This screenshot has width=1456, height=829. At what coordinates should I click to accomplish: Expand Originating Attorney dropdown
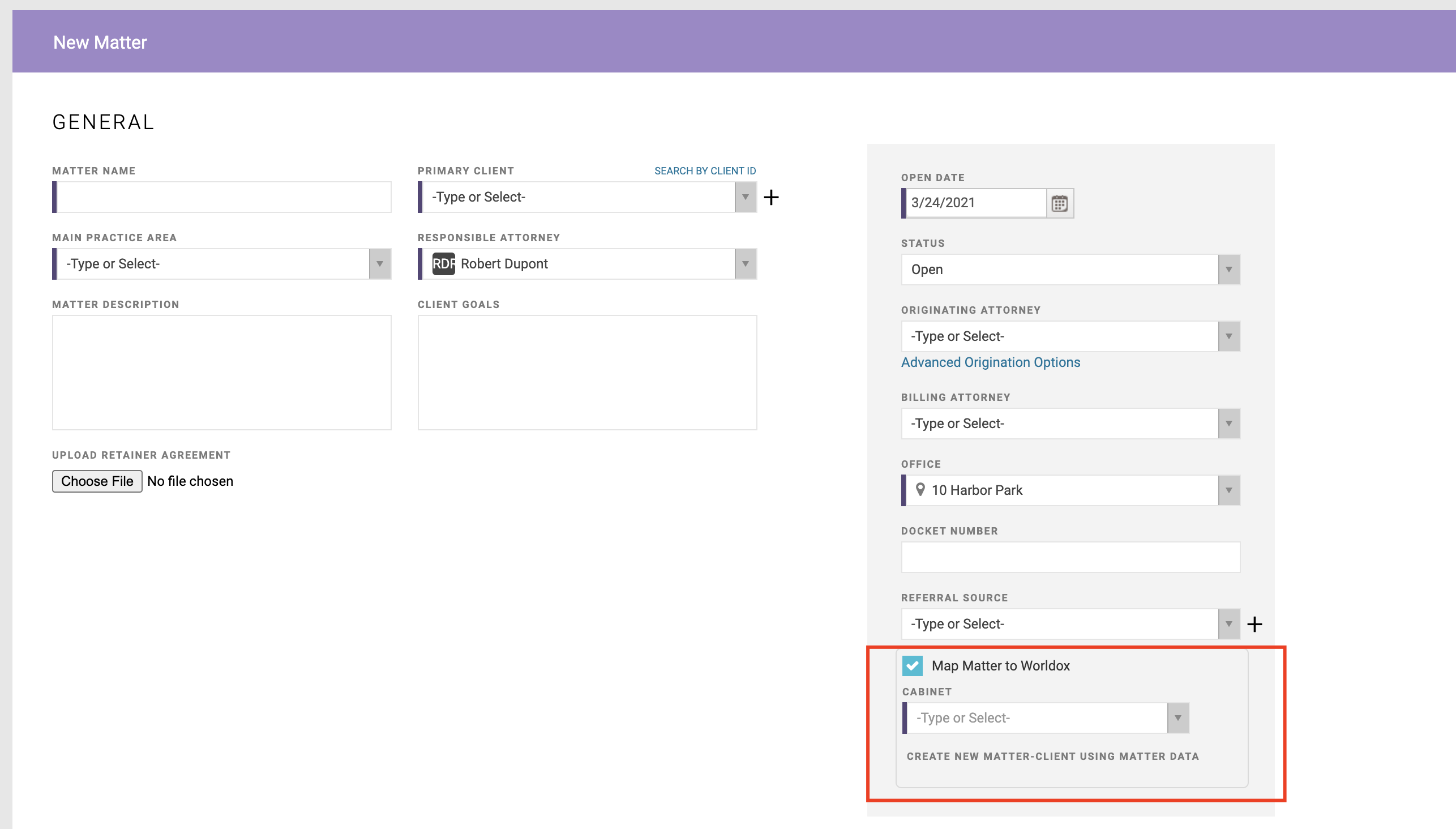pos(1228,336)
